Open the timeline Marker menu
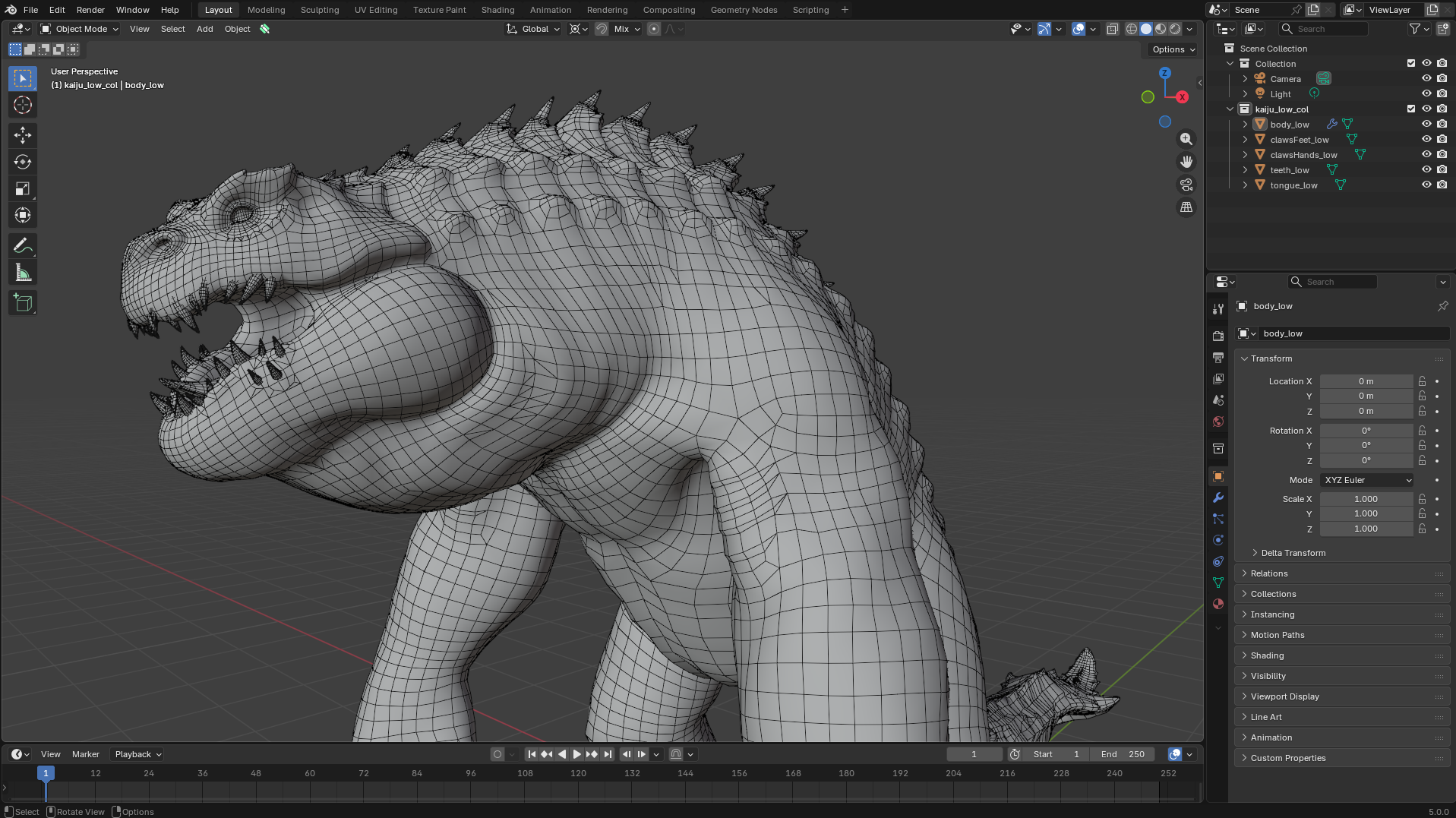1456x818 pixels. (x=86, y=754)
